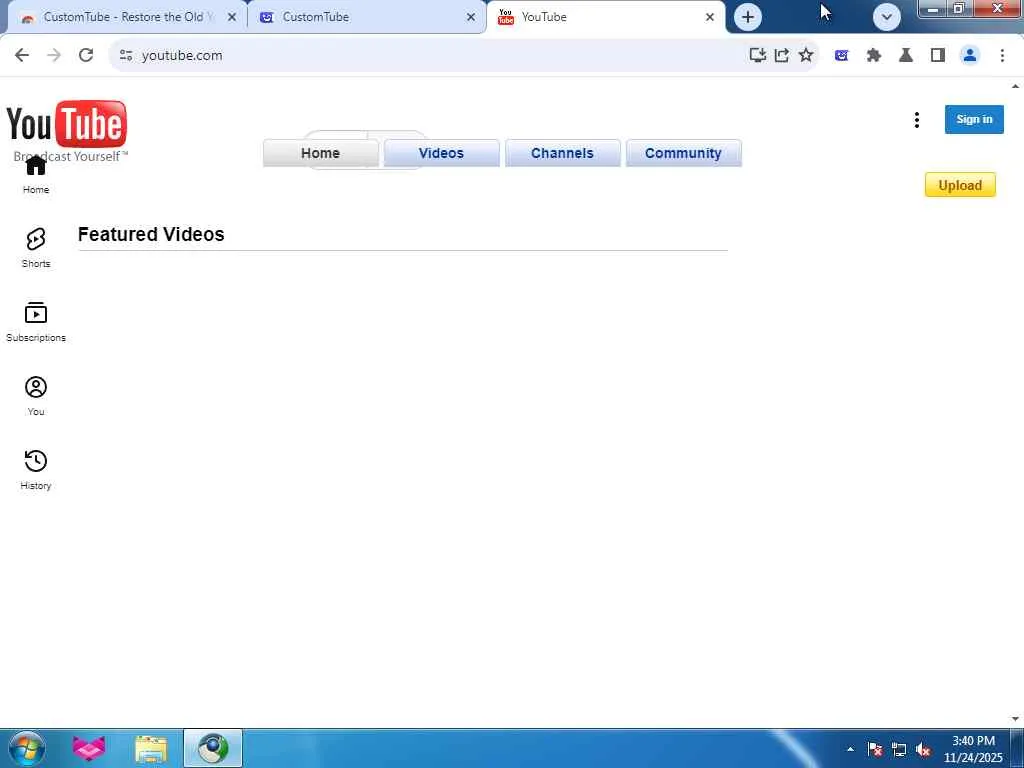This screenshot has height=768, width=1024.
Task: Open History in the sidebar
Action: coord(35,470)
